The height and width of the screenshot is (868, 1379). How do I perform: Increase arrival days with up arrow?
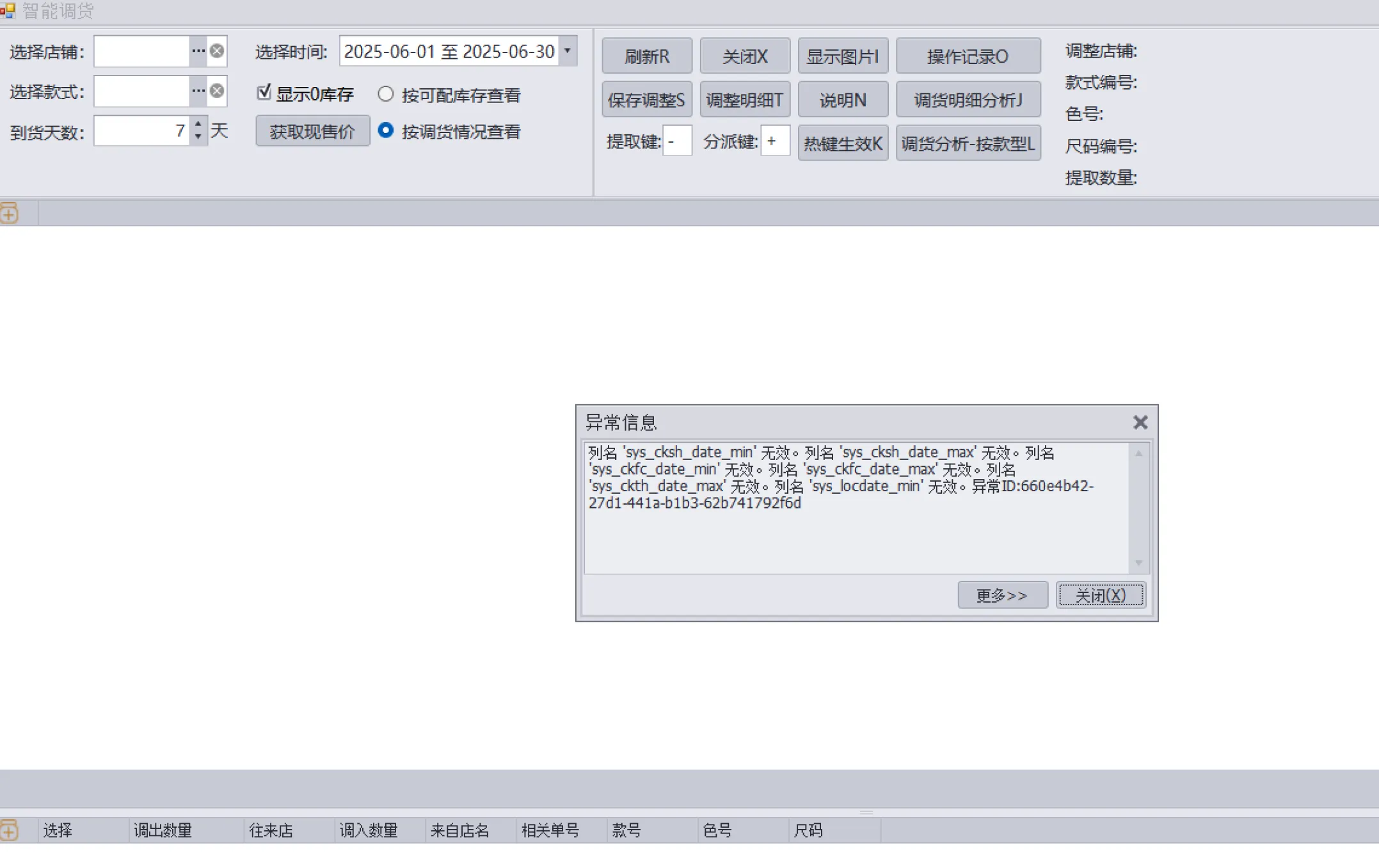point(198,124)
